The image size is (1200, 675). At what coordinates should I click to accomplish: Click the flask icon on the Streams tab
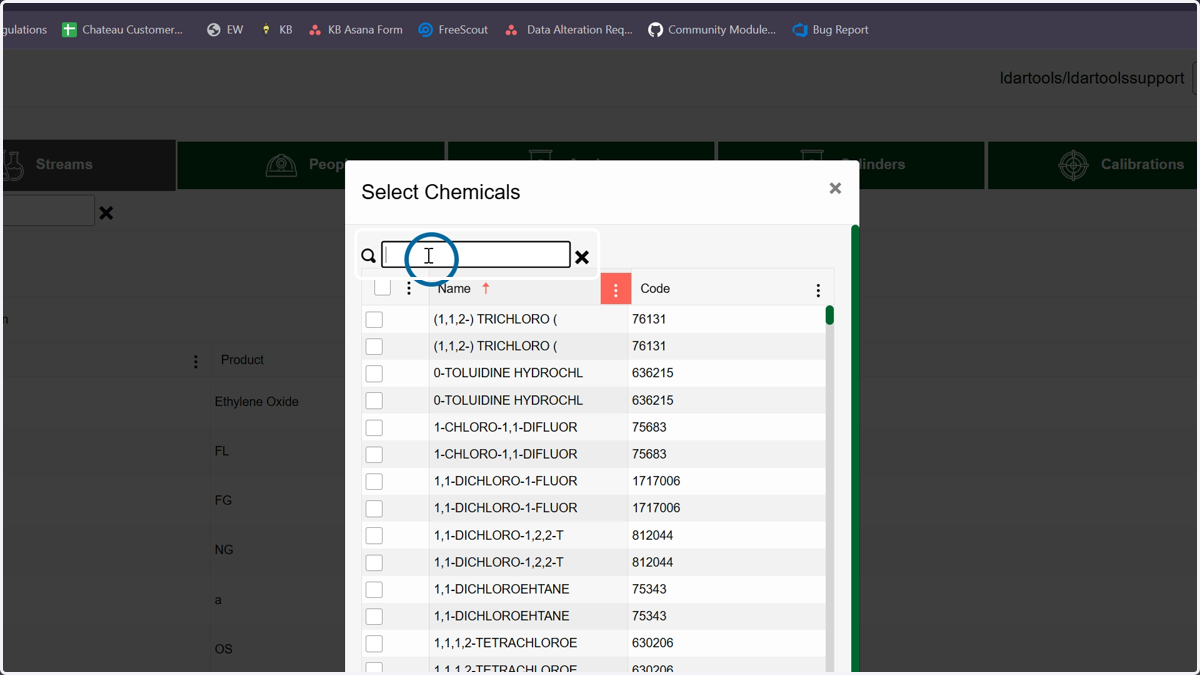[13, 165]
